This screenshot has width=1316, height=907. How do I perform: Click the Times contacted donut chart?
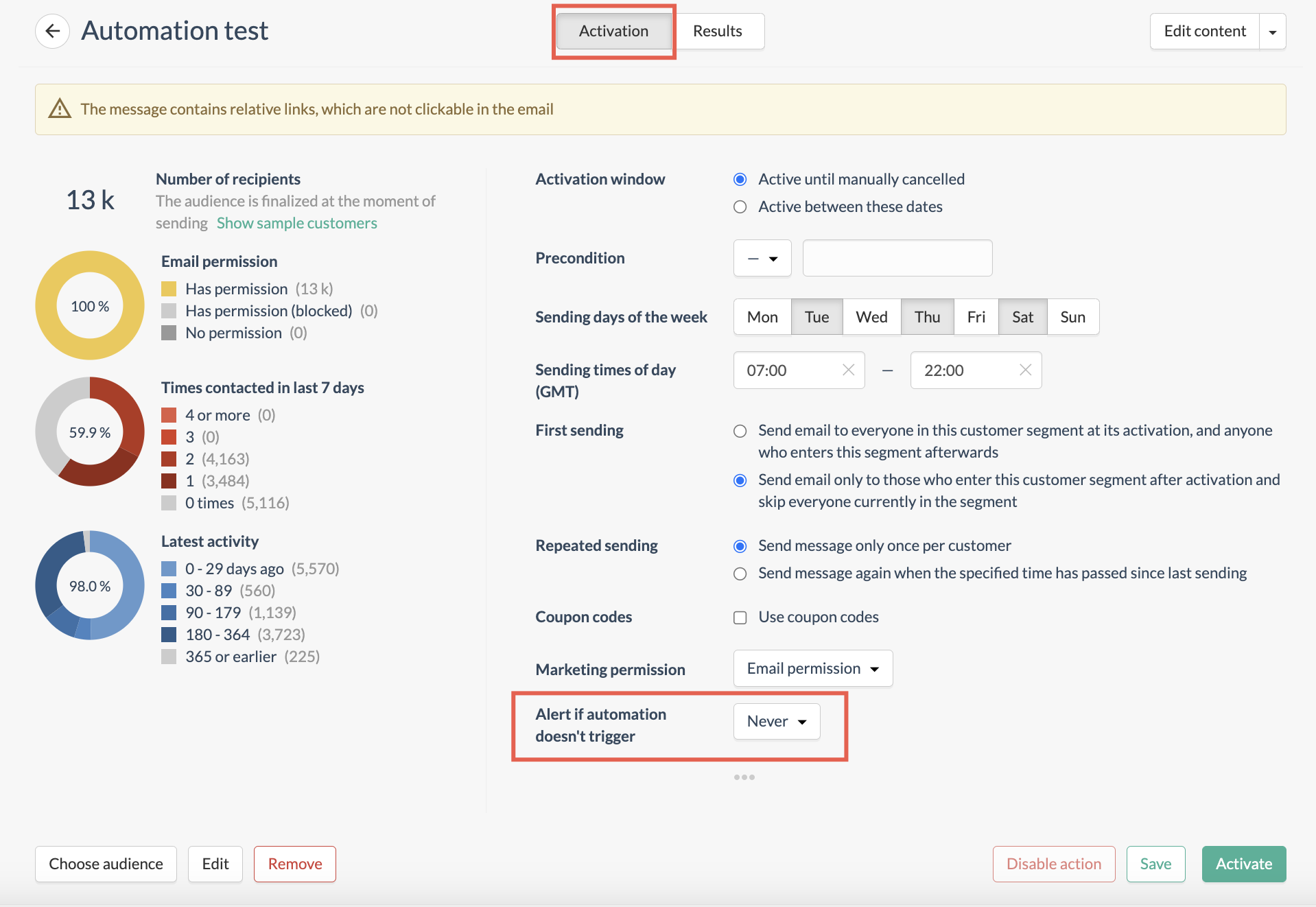tap(90, 432)
